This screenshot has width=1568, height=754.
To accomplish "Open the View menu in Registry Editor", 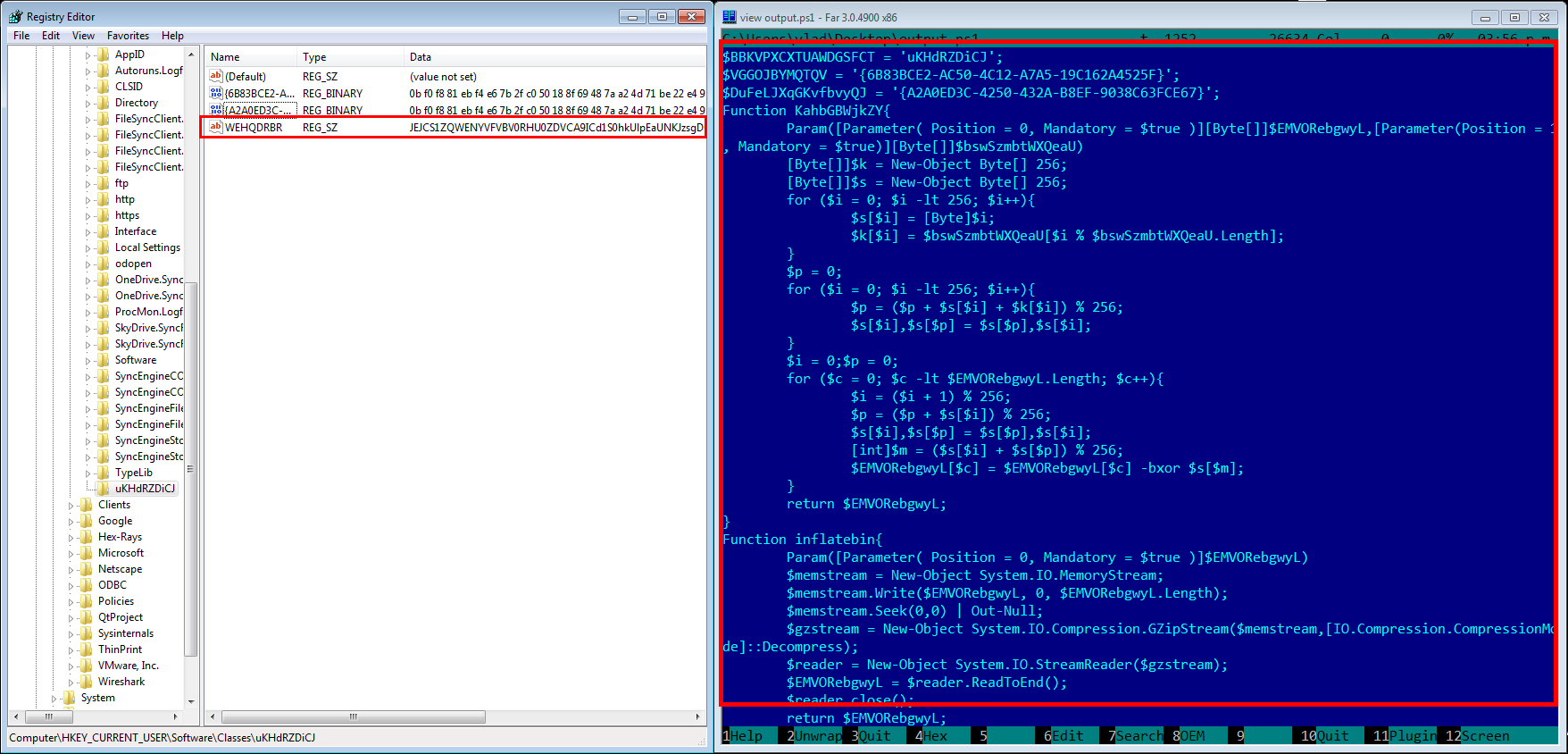I will [83, 36].
